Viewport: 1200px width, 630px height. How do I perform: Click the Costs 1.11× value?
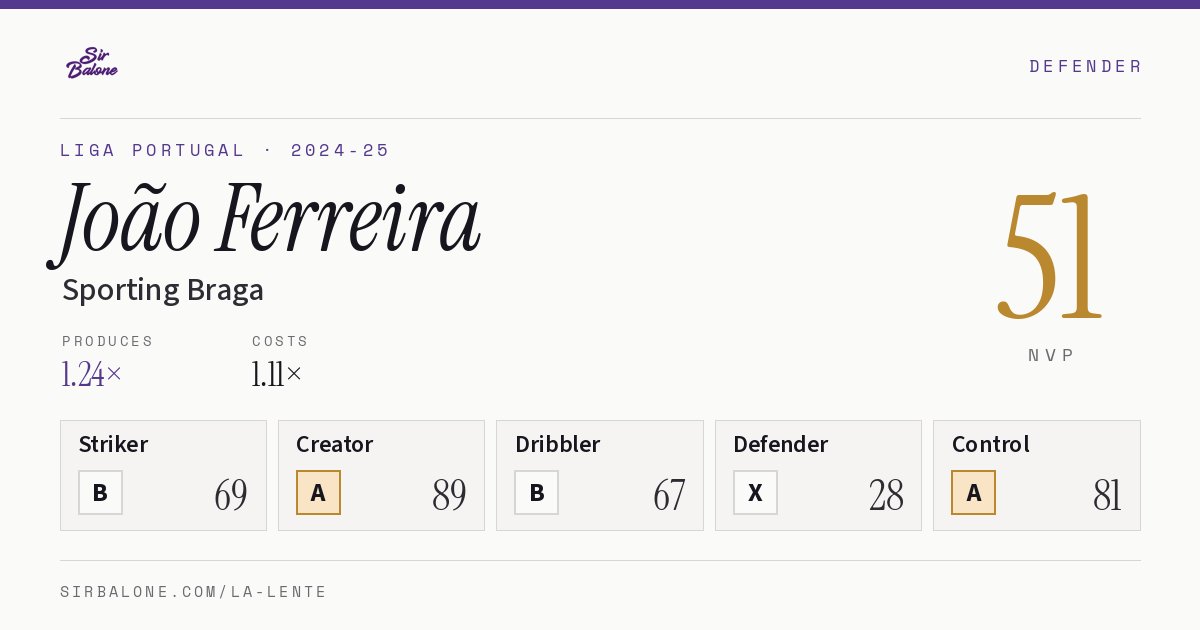point(276,374)
